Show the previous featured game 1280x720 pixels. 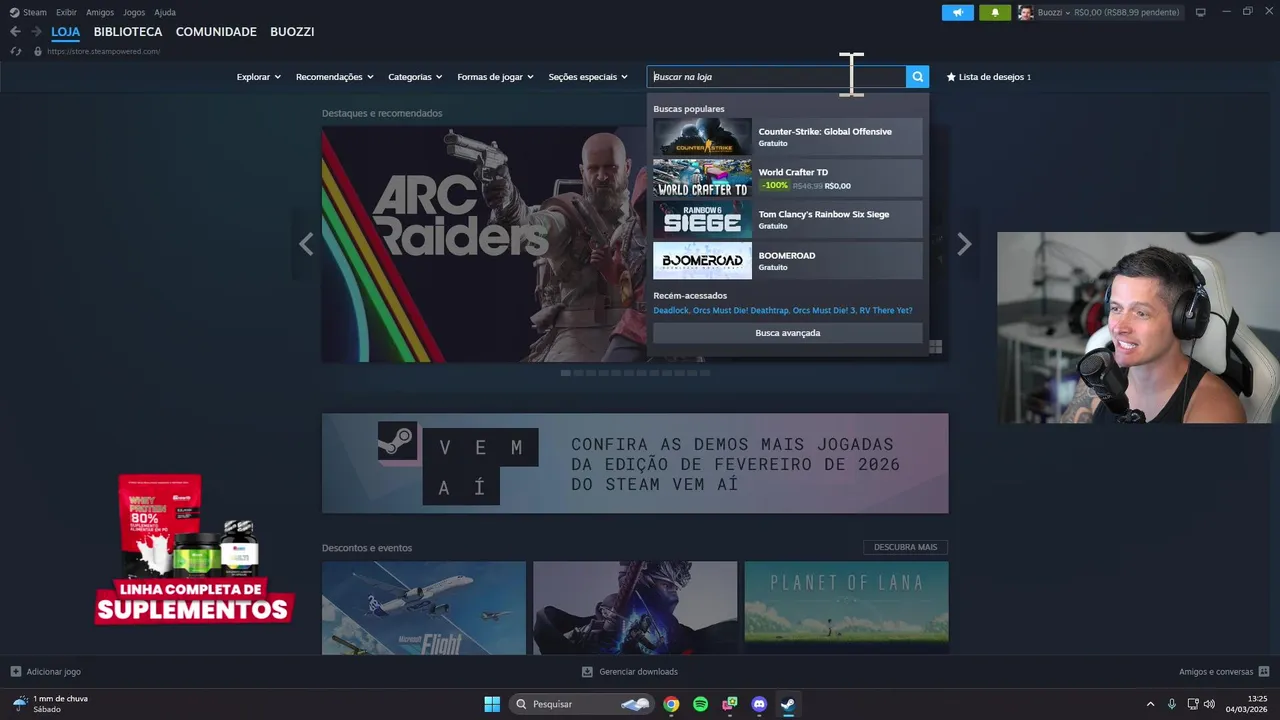(x=306, y=244)
